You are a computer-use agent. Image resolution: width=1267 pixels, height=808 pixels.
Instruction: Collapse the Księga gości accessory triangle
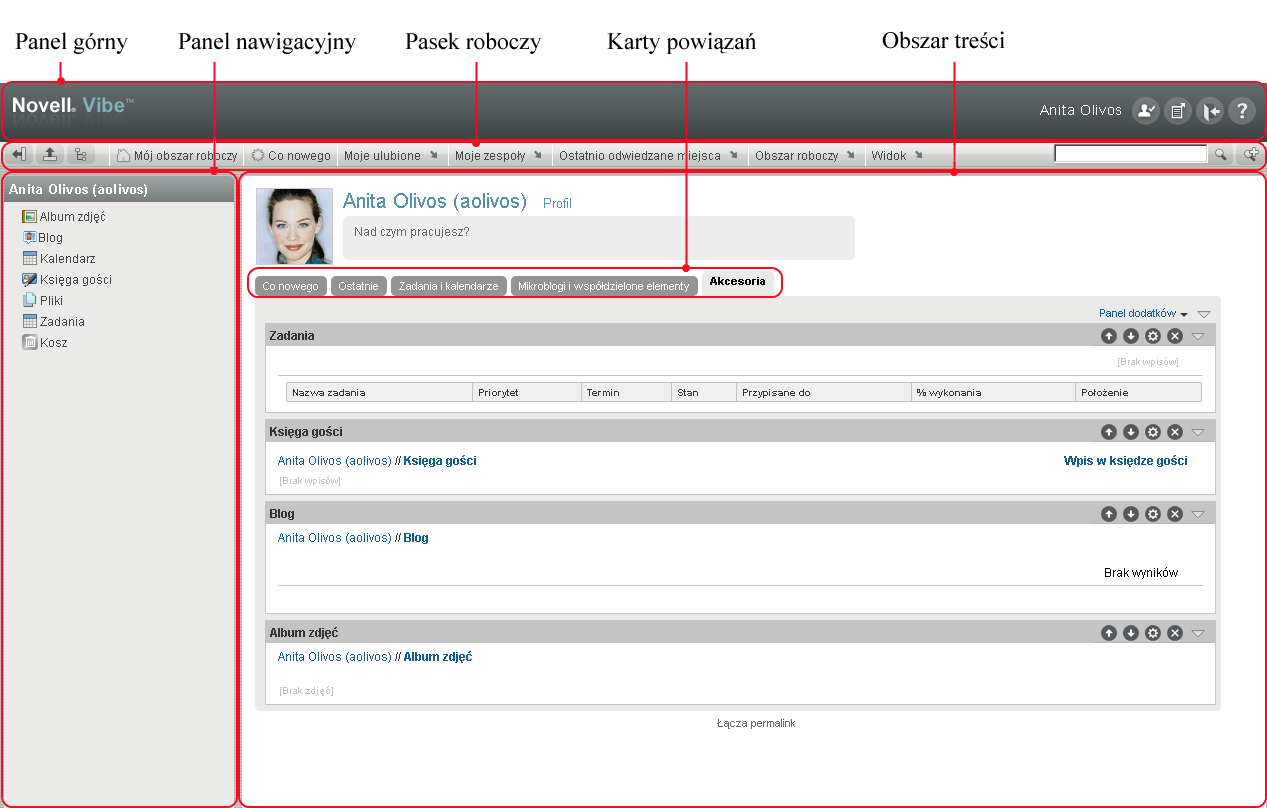point(1198,432)
